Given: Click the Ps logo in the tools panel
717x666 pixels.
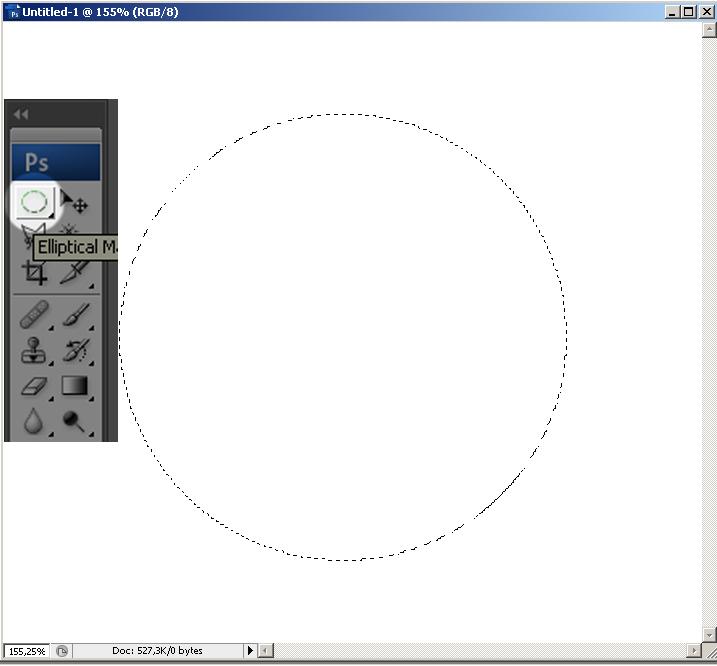Looking at the screenshot, I should click(37, 163).
